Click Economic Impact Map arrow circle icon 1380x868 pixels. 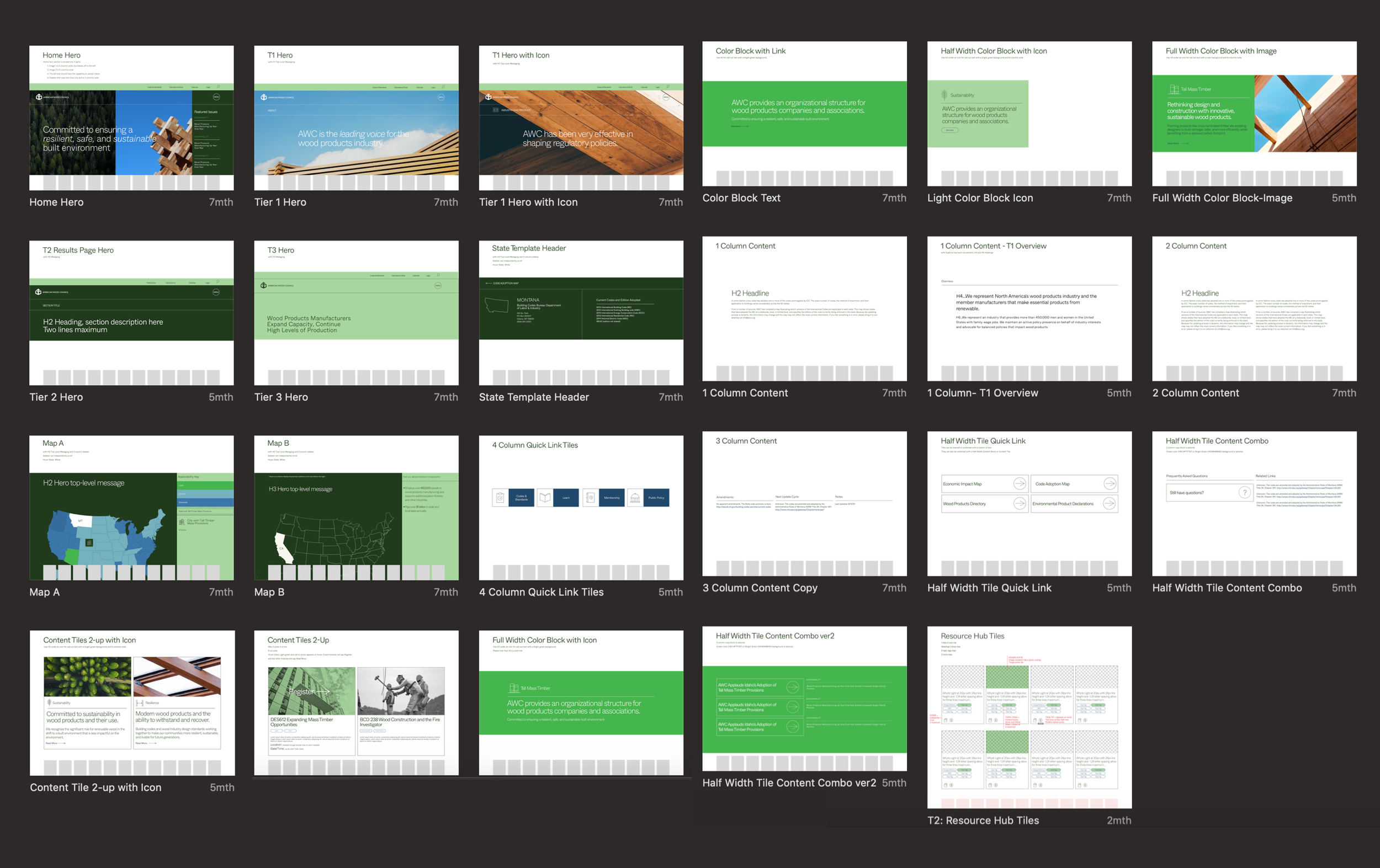(1020, 483)
